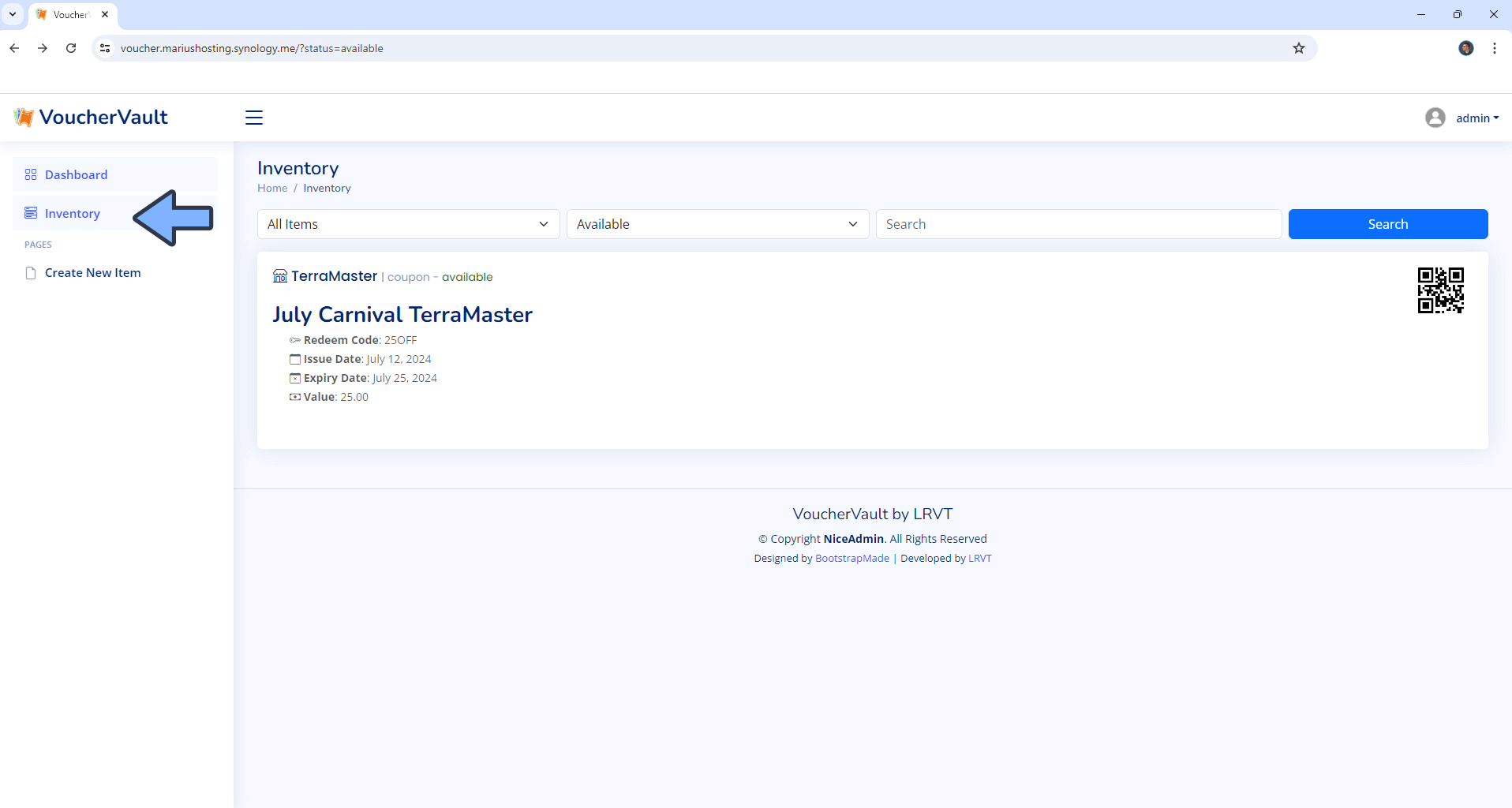The height and width of the screenshot is (808, 1512).
Task: Click the calendar icon beside Issue Date
Action: click(x=295, y=359)
